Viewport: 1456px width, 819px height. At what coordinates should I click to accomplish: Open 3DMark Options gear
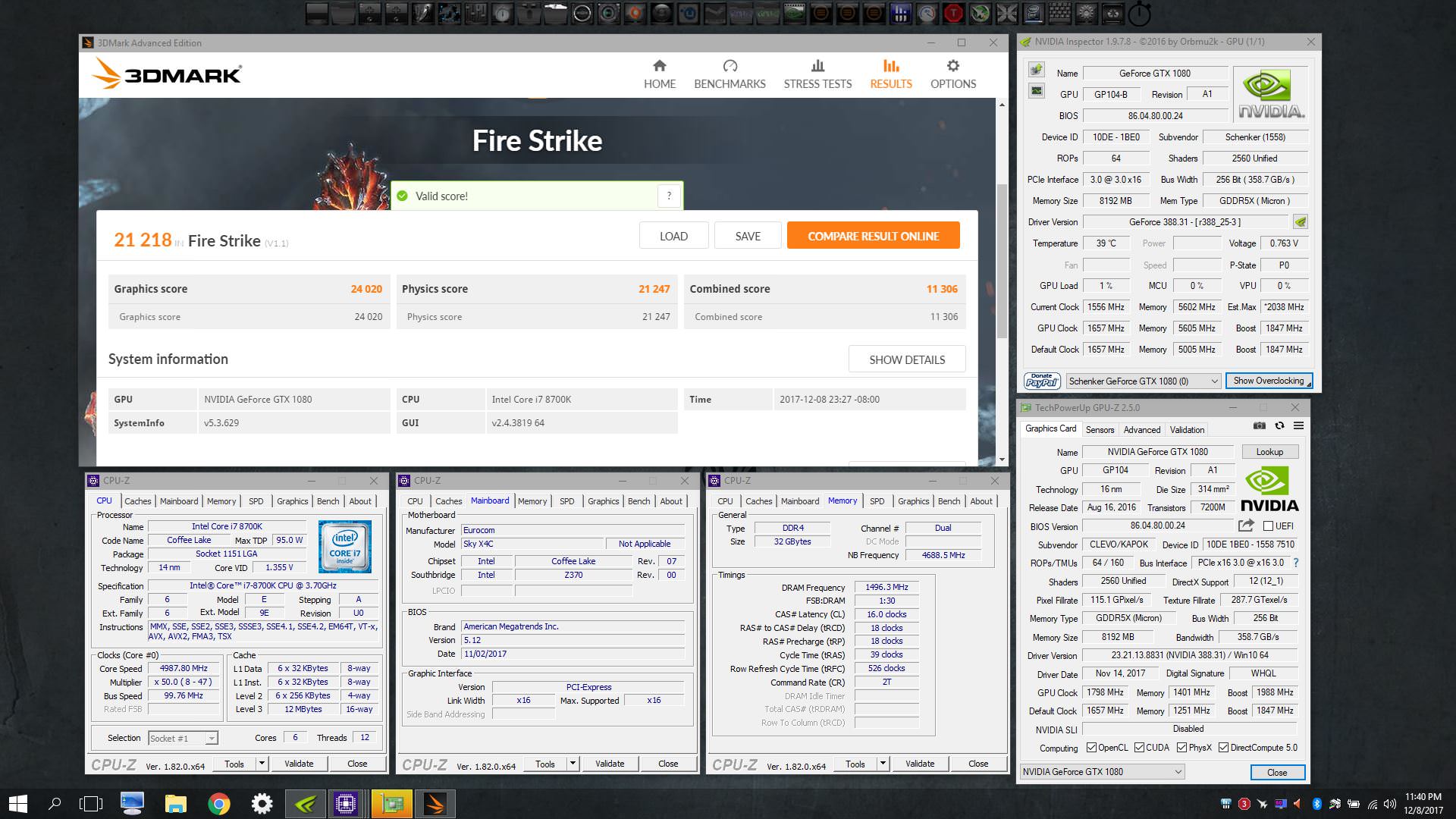tap(953, 74)
